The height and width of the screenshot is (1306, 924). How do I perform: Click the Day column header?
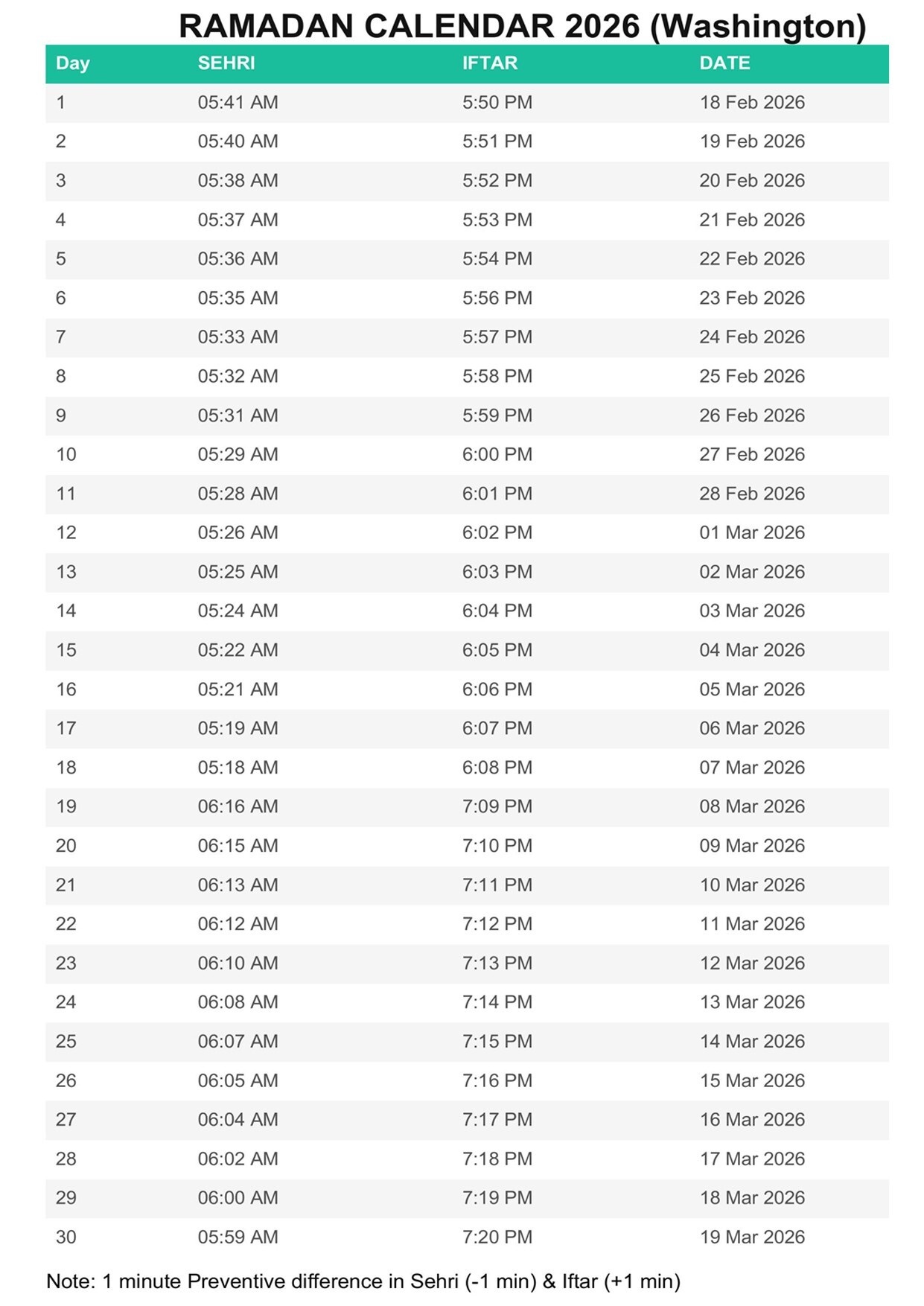pyautogui.click(x=72, y=63)
